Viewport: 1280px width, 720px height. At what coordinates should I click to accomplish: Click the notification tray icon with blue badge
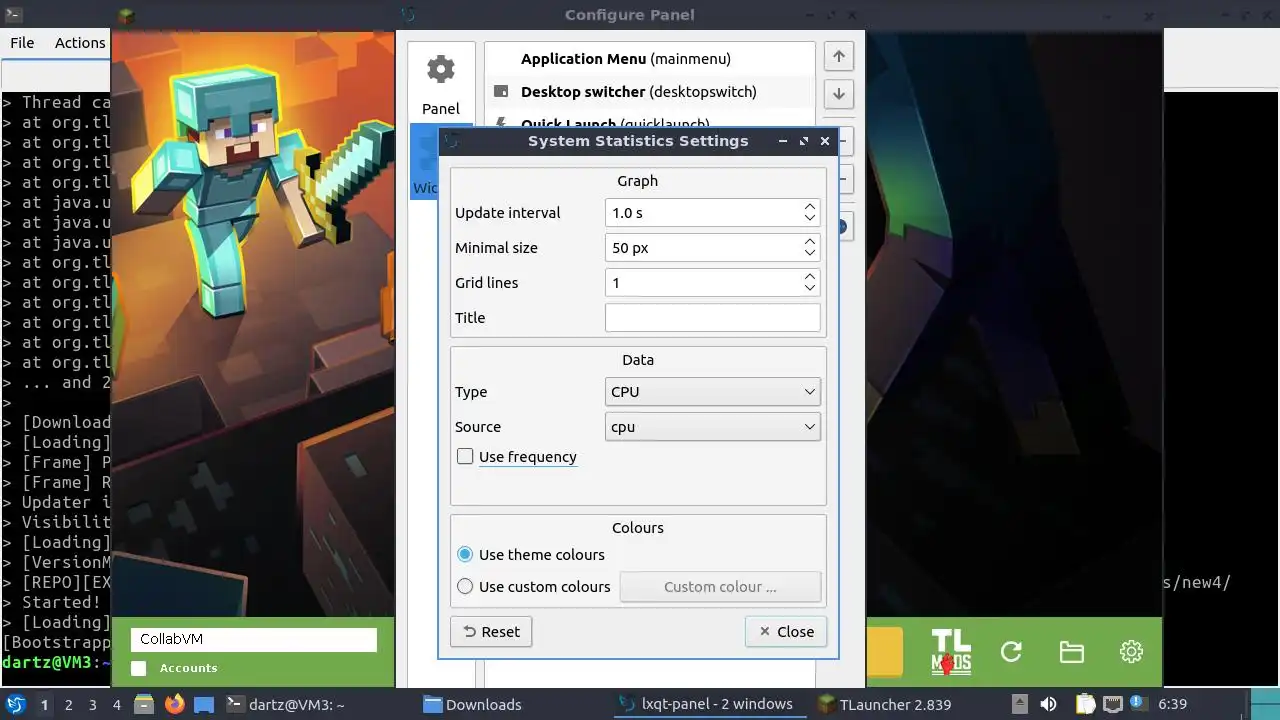tap(1137, 704)
